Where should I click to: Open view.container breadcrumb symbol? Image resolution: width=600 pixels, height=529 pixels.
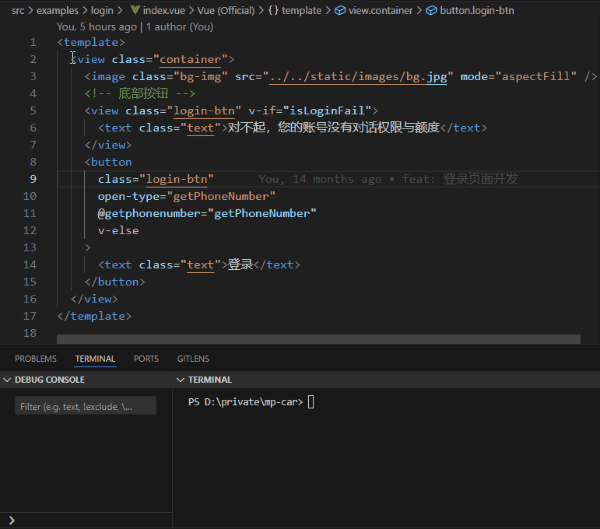380,10
